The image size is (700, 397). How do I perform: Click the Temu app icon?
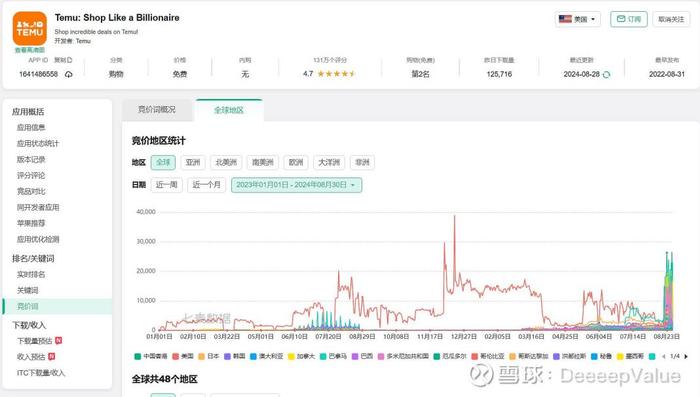(x=29, y=28)
